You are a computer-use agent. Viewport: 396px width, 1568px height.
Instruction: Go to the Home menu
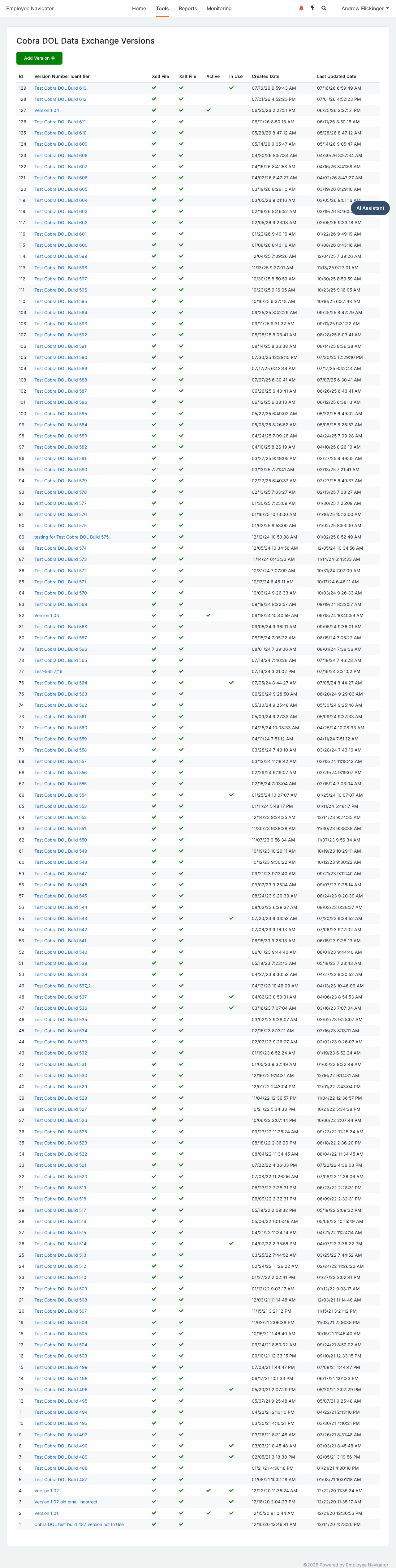(139, 9)
